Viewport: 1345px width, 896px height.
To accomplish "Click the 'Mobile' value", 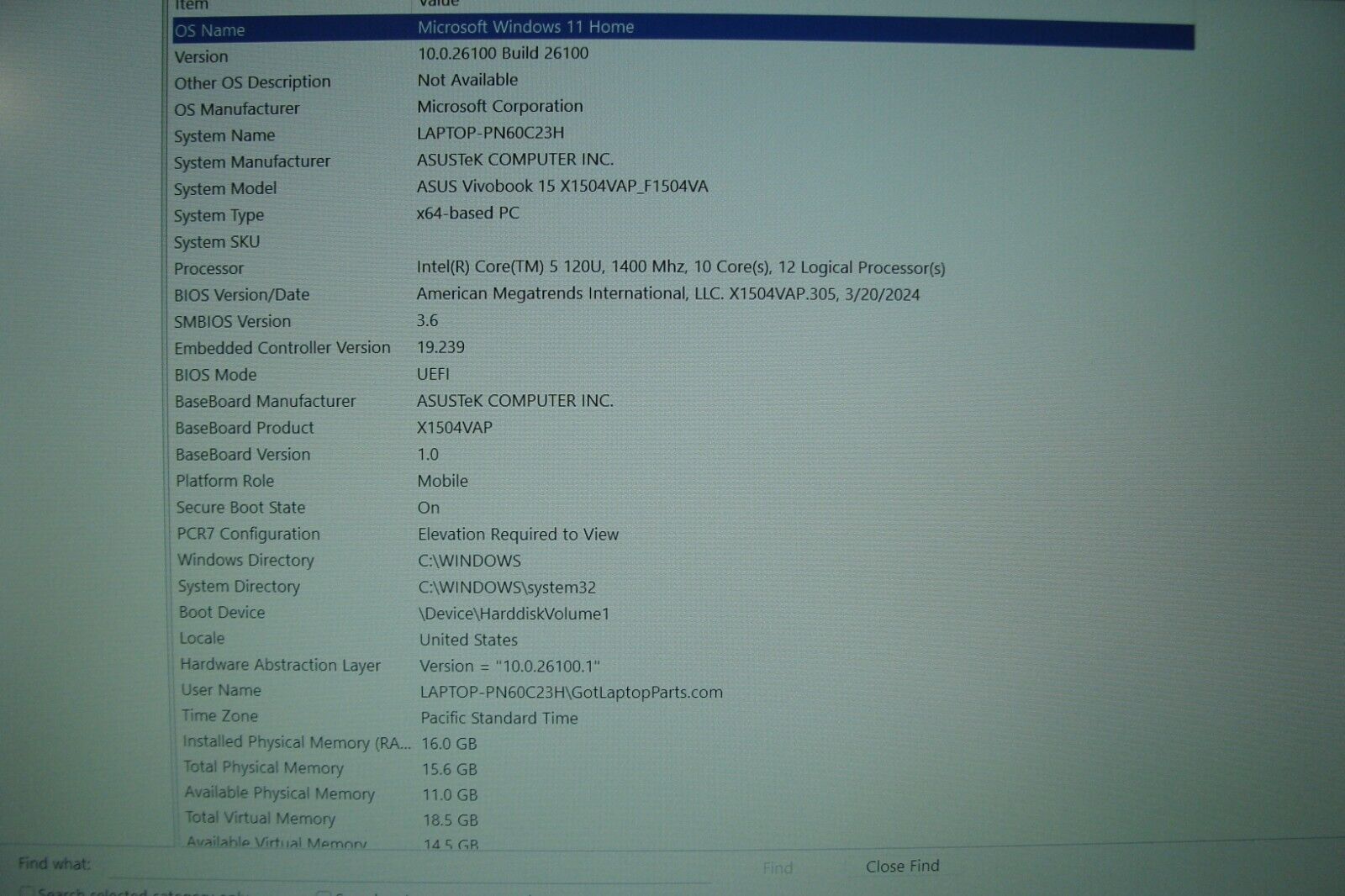I will pos(442,481).
